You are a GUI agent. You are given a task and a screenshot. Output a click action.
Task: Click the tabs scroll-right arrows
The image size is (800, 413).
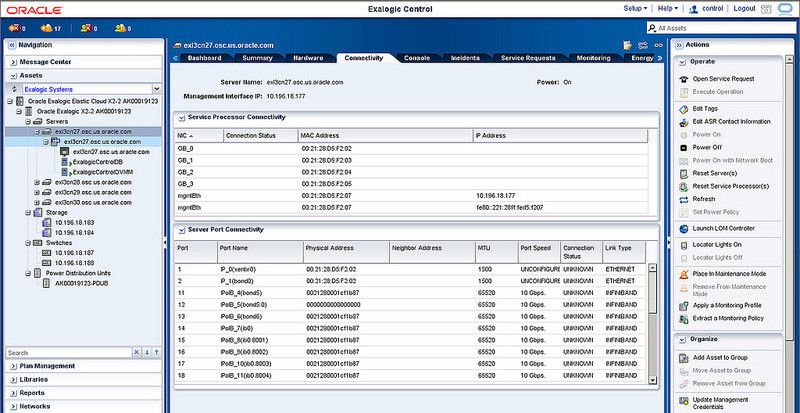tap(659, 58)
